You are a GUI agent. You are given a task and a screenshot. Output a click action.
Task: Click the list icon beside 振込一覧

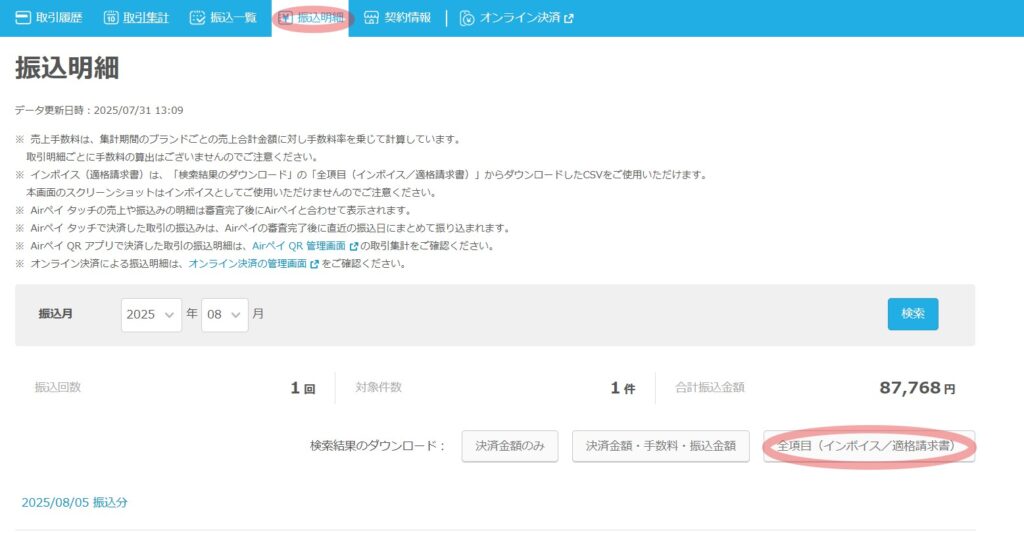click(197, 18)
